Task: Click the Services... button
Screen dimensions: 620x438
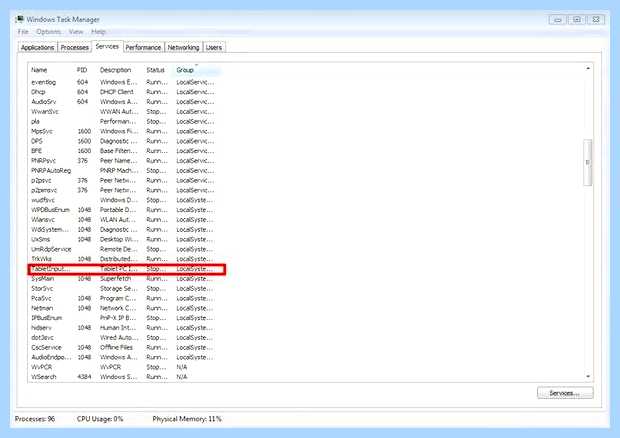Action: [565, 393]
